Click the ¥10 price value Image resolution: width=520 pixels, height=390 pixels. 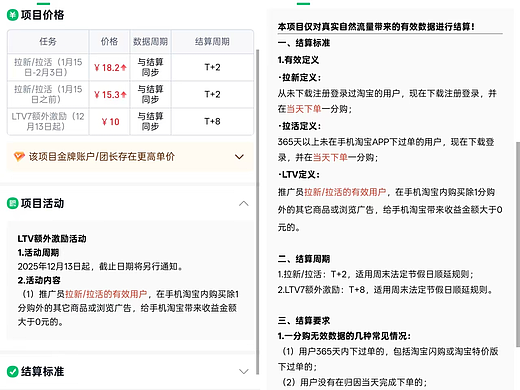click(x=110, y=122)
